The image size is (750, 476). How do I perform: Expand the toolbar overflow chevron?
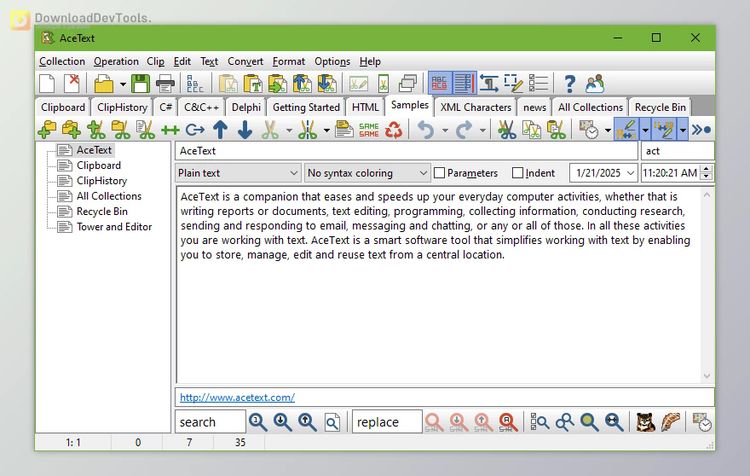click(x=701, y=130)
